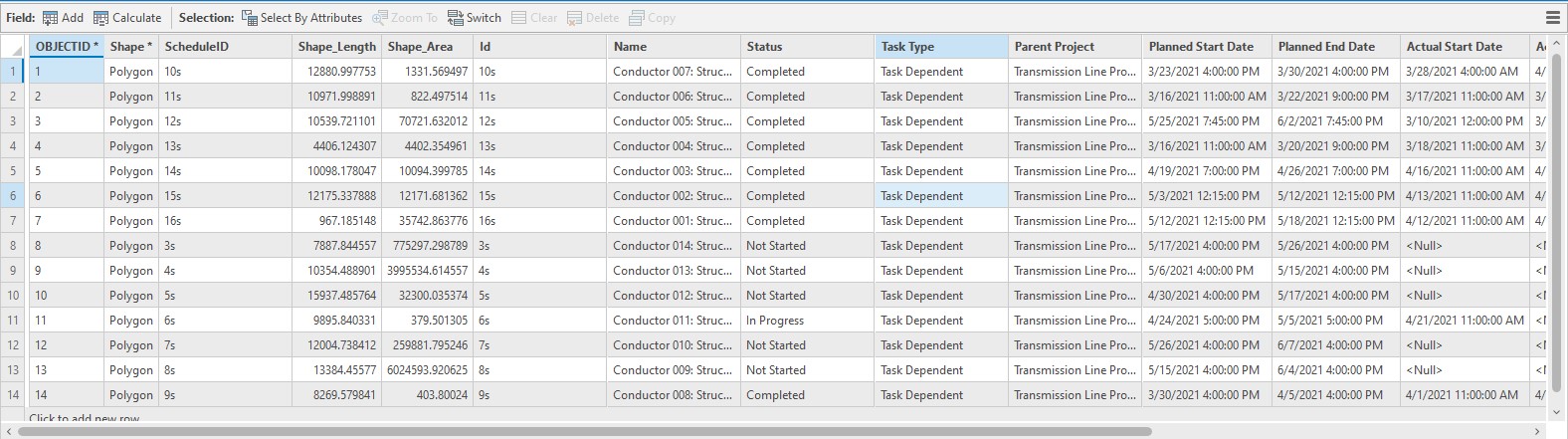This screenshot has height=439, width=1568.
Task: Select row 6 using its row header
Action: [x=13, y=196]
